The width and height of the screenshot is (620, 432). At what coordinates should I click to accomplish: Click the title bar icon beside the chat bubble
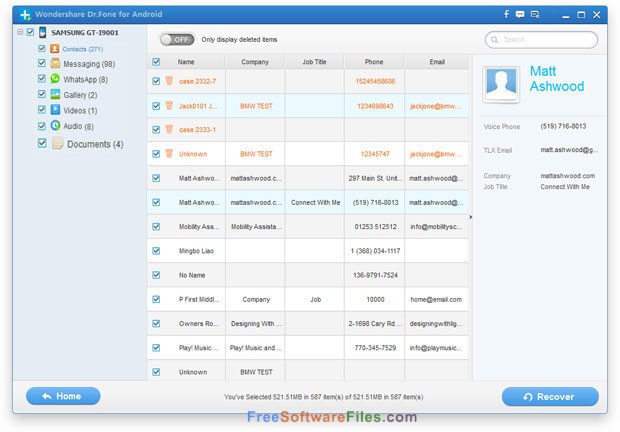[x=535, y=15]
